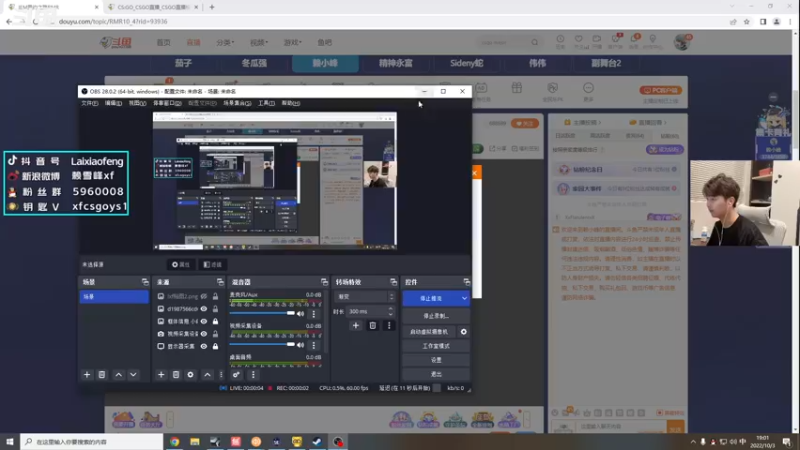Image resolution: width=800 pixels, height=450 pixels.
Task: Hide the display capture source
Action: point(204,346)
